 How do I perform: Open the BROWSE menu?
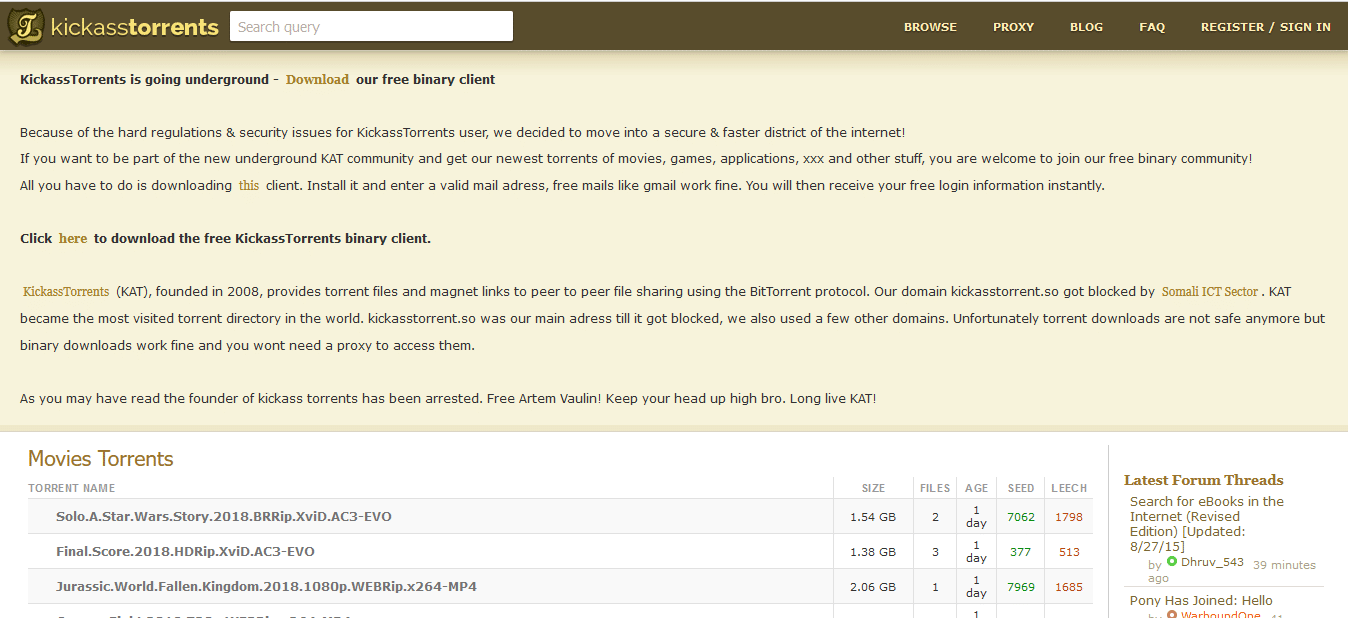tap(930, 27)
